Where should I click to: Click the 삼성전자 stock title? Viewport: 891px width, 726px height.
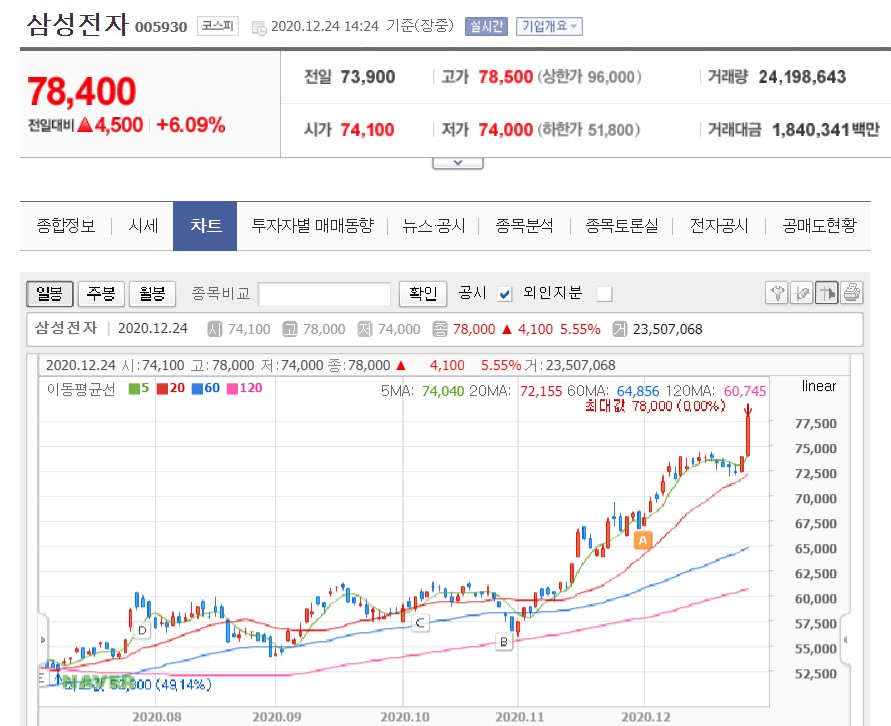click(x=78, y=25)
